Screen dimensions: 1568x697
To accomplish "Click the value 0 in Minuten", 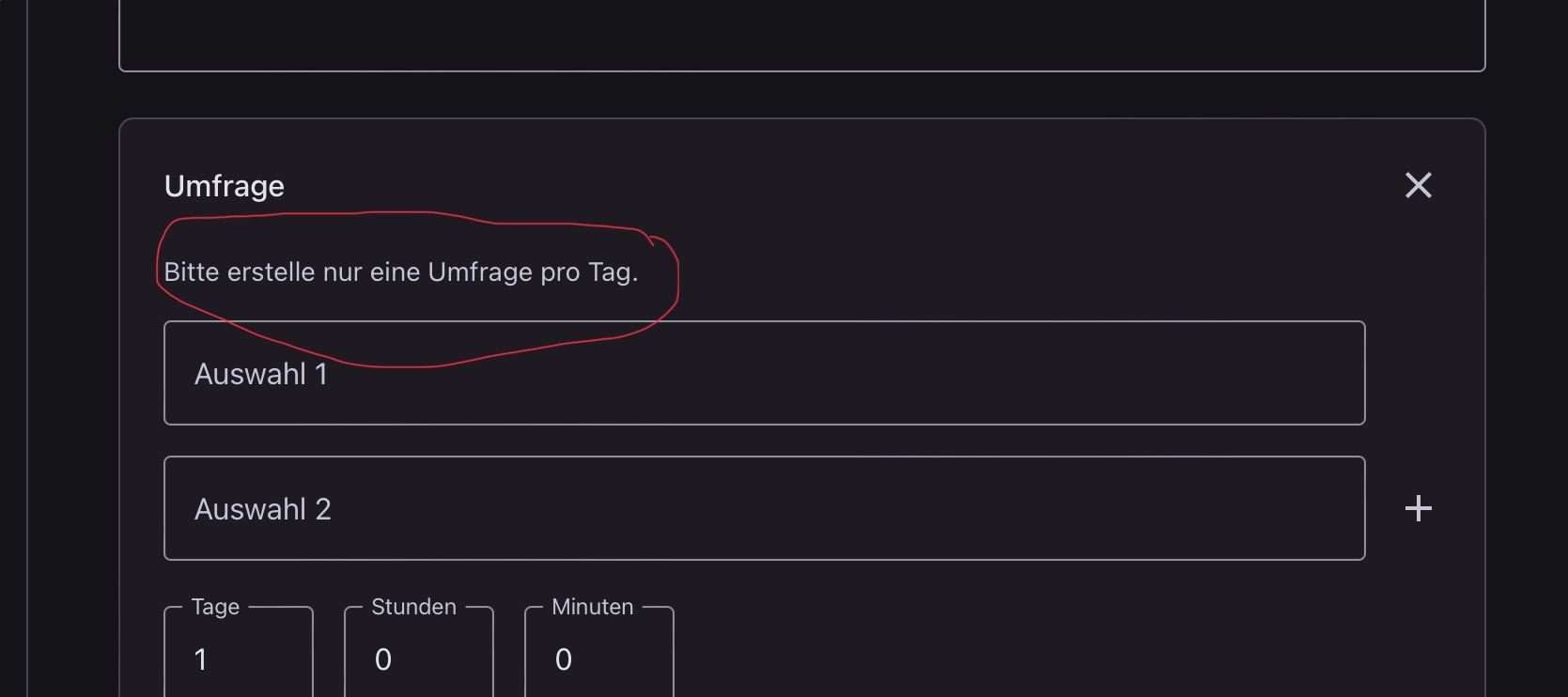I will tap(563, 659).
